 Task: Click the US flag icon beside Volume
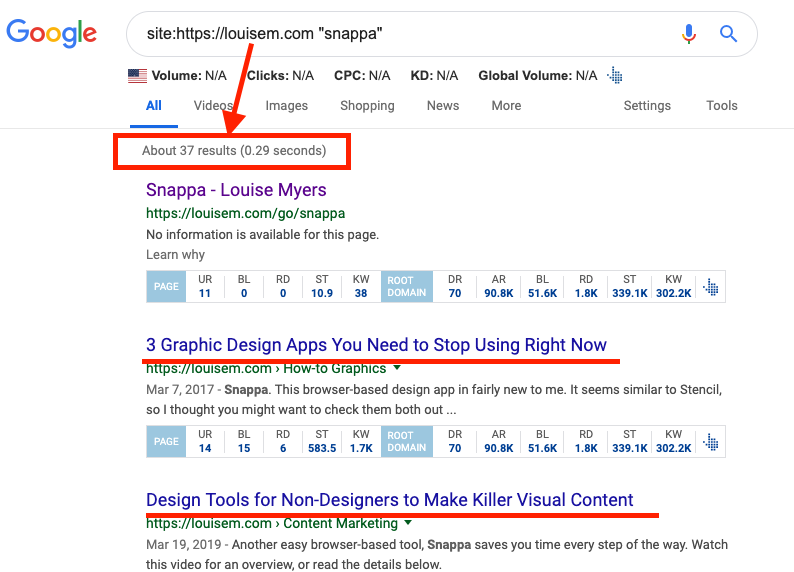[x=137, y=76]
